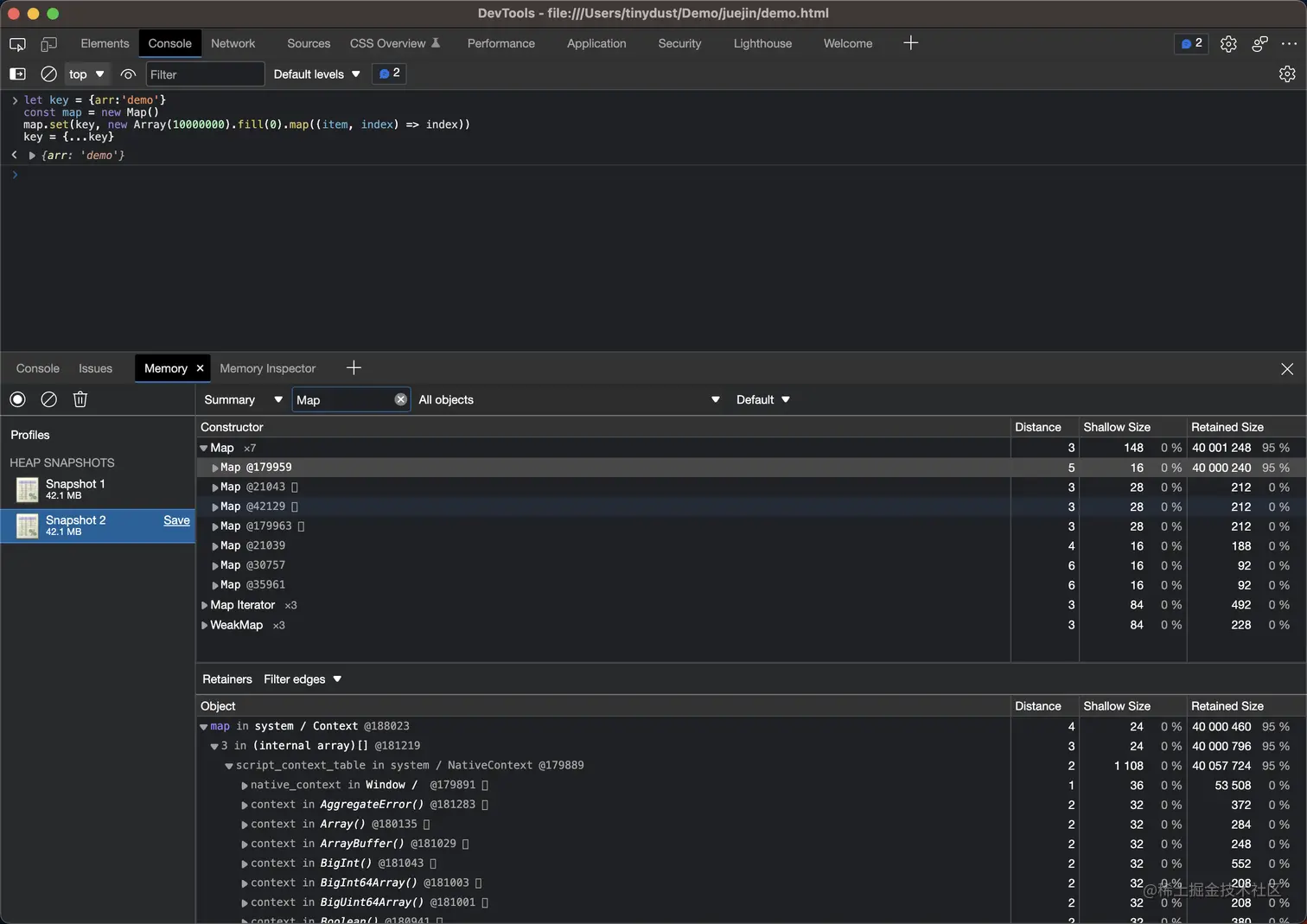Start recording a heap snapshot
1307x924 pixels.
click(17, 399)
